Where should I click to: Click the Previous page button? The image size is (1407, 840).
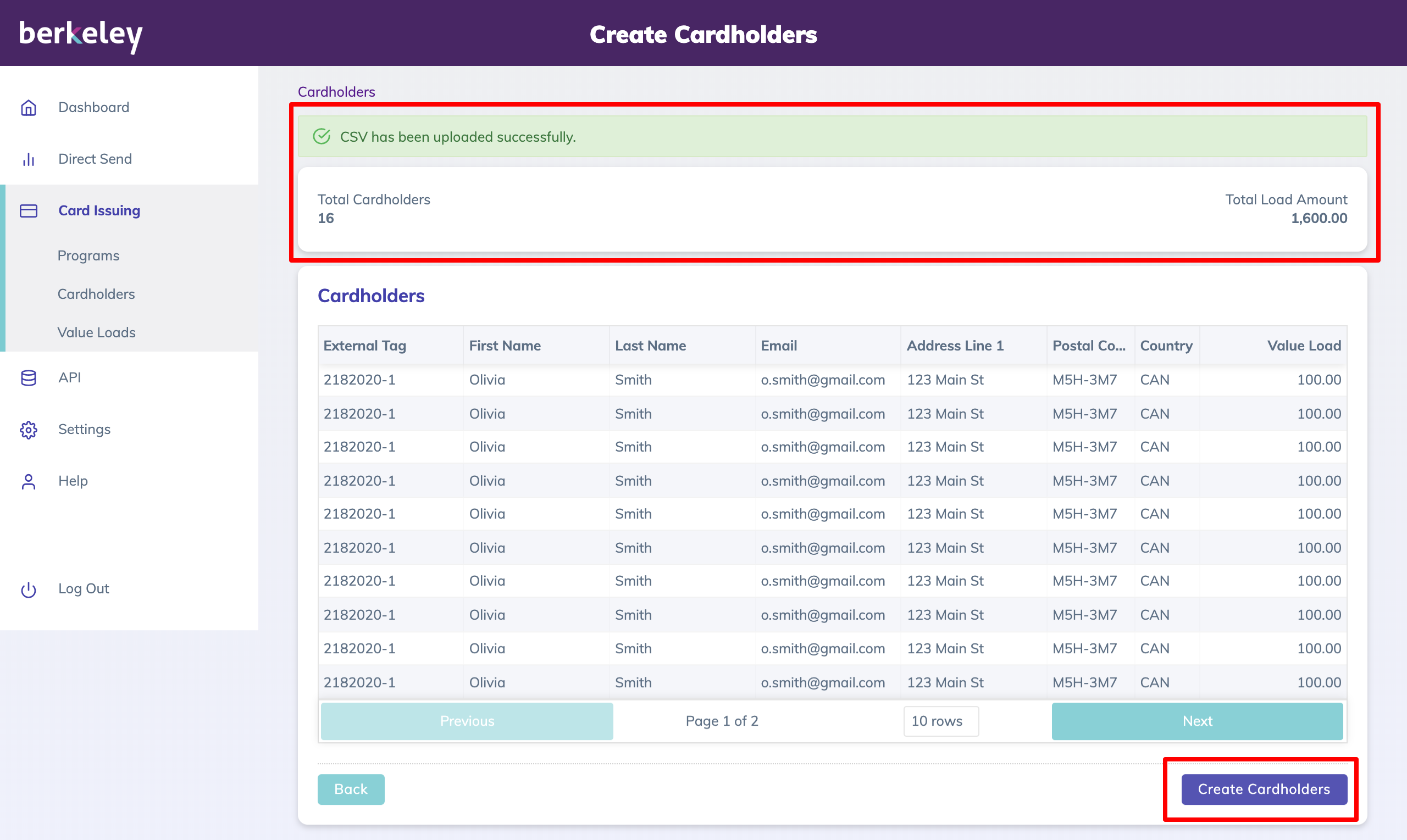pyautogui.click(x=467, y=721)
